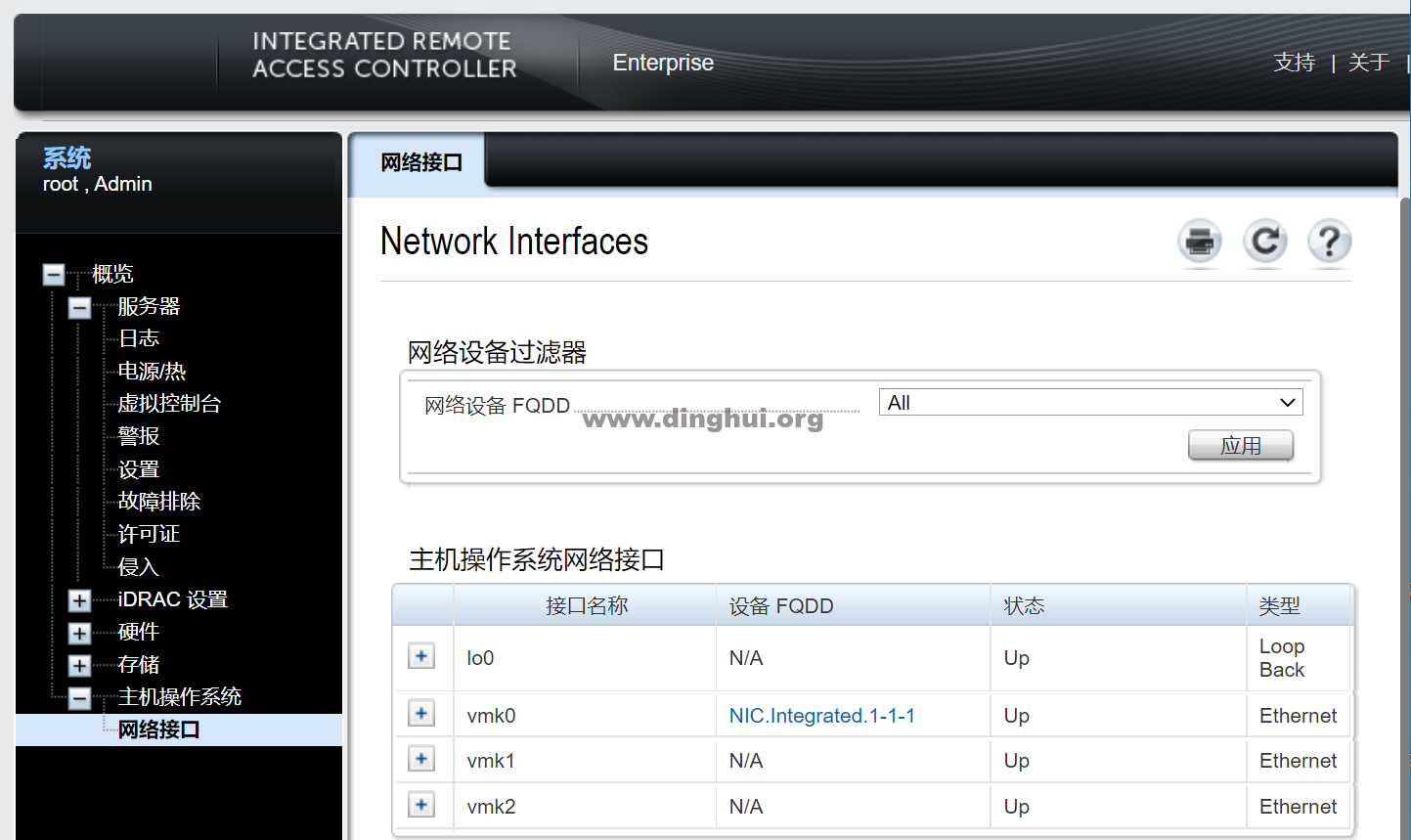Open 存储 in the tree
Screen dimensions: 1411x840
(138, 665)
